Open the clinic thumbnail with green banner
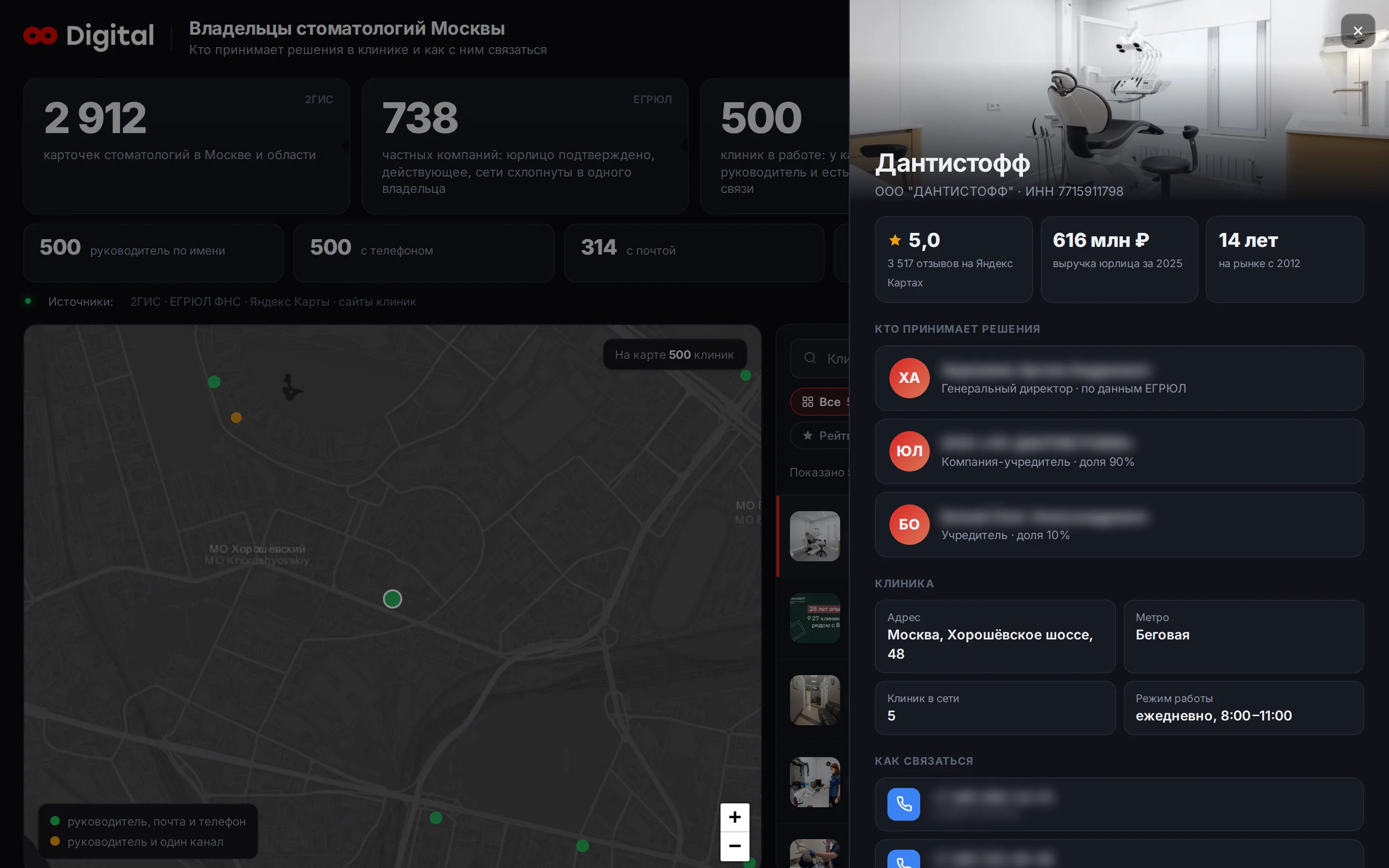Viewport: 1389px width, 868px height. 815,618
